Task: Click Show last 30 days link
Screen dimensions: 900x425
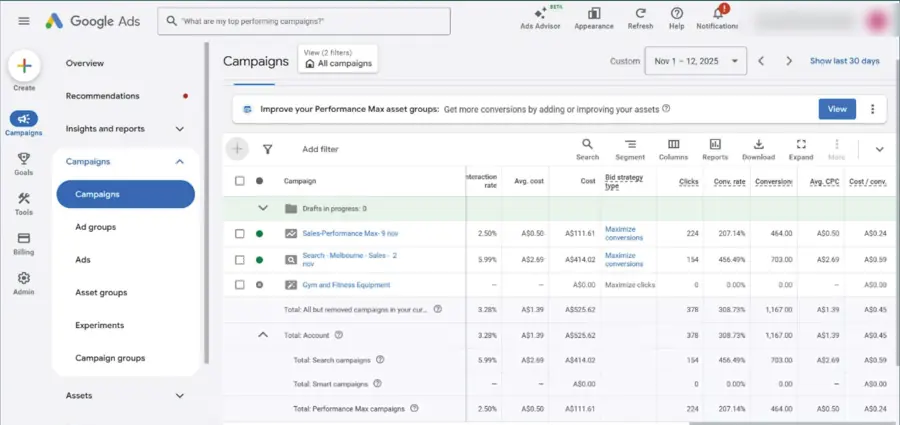Action: click(x=844, y=61)
